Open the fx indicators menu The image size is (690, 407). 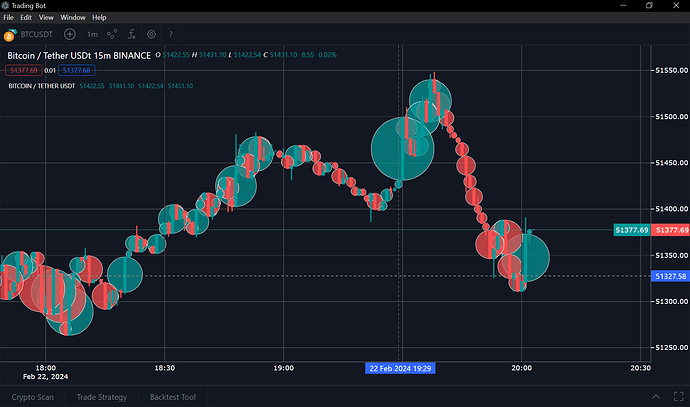tap(132, 34)
